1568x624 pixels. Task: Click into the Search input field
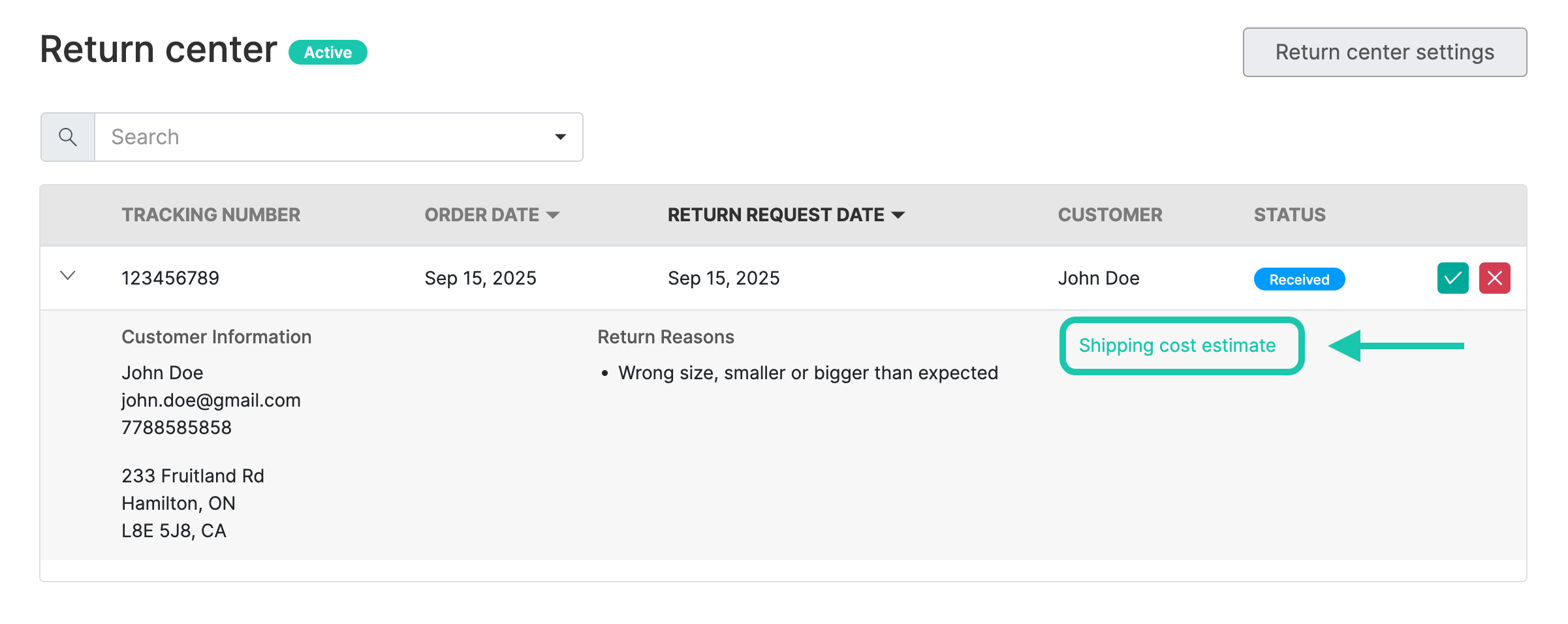pyautogui.click(x=326, y=137)
